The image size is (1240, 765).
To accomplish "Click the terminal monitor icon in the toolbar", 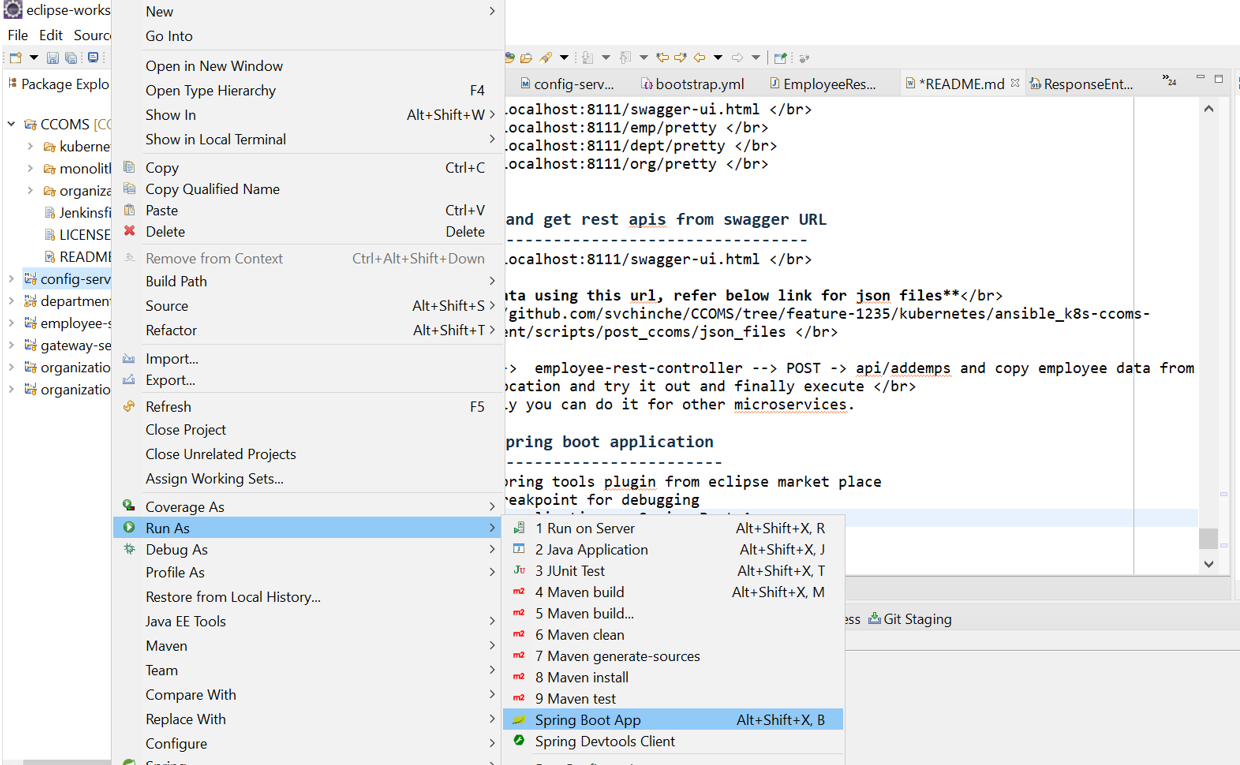I will pyautogui.click(x=93, y=58).
